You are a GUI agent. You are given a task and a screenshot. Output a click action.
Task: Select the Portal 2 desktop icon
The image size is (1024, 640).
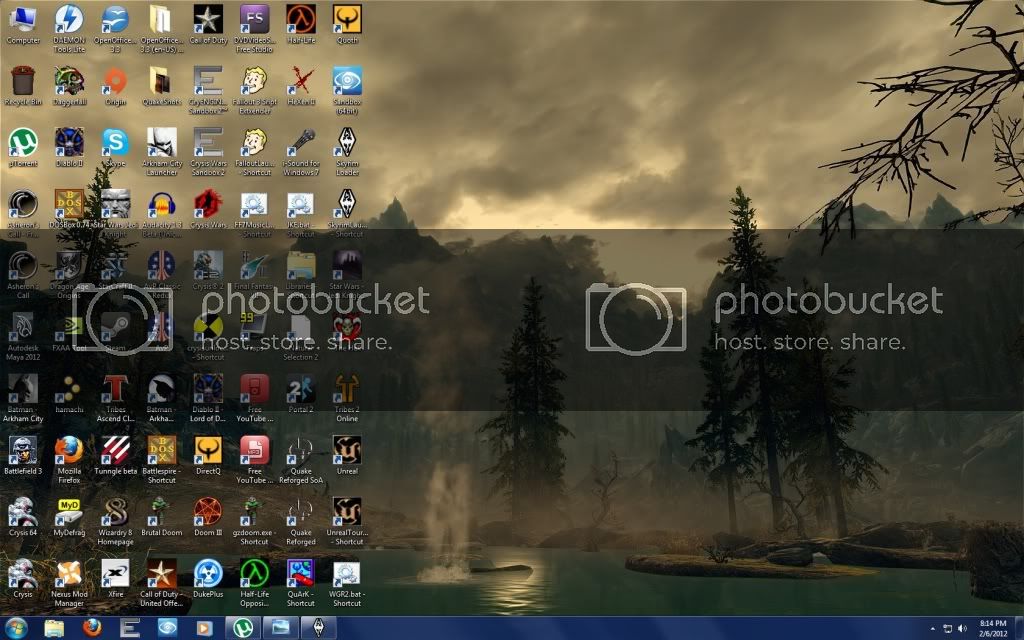(300, 388)
